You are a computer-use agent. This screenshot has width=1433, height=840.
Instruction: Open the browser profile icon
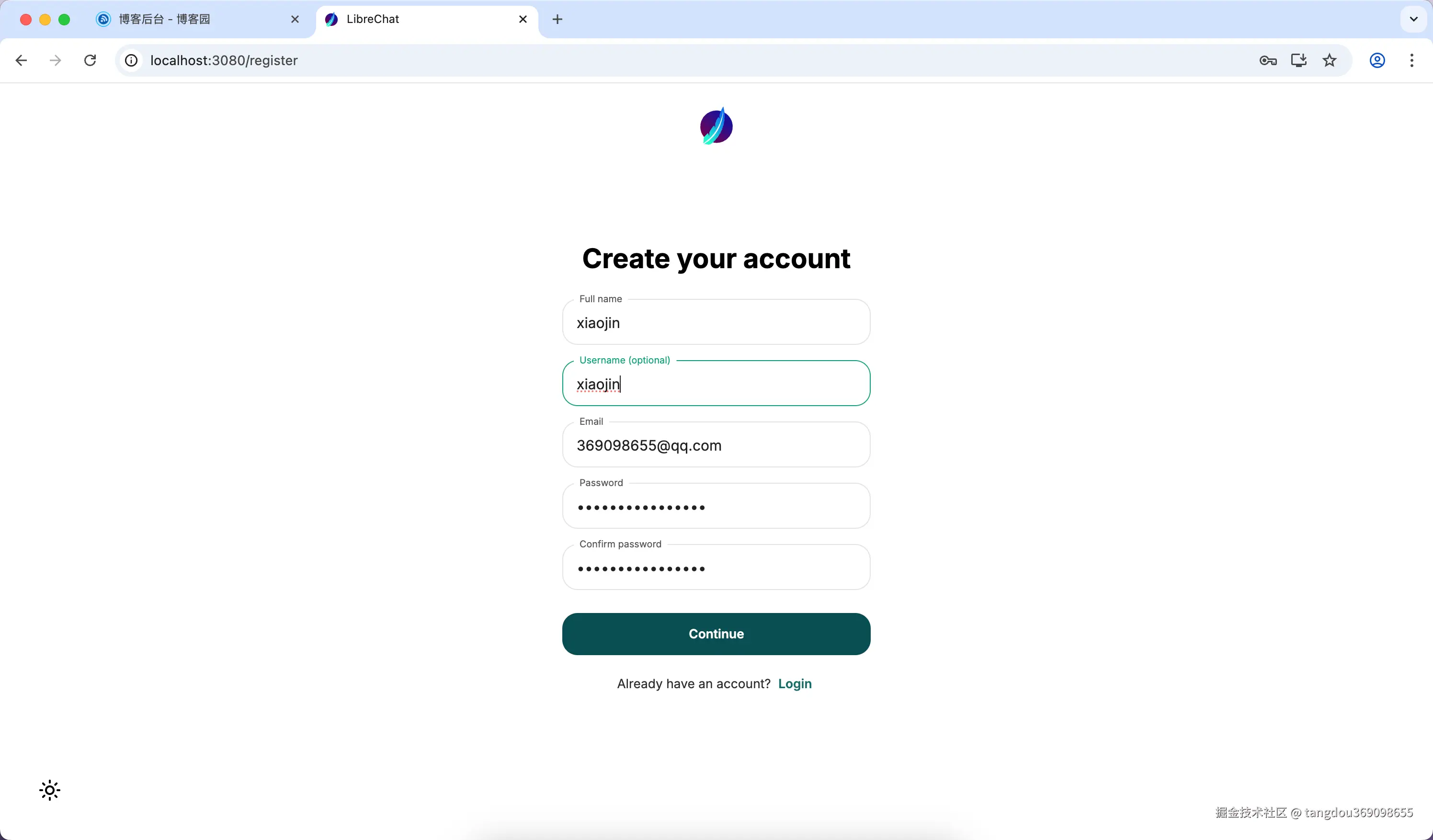(1376, 60)
